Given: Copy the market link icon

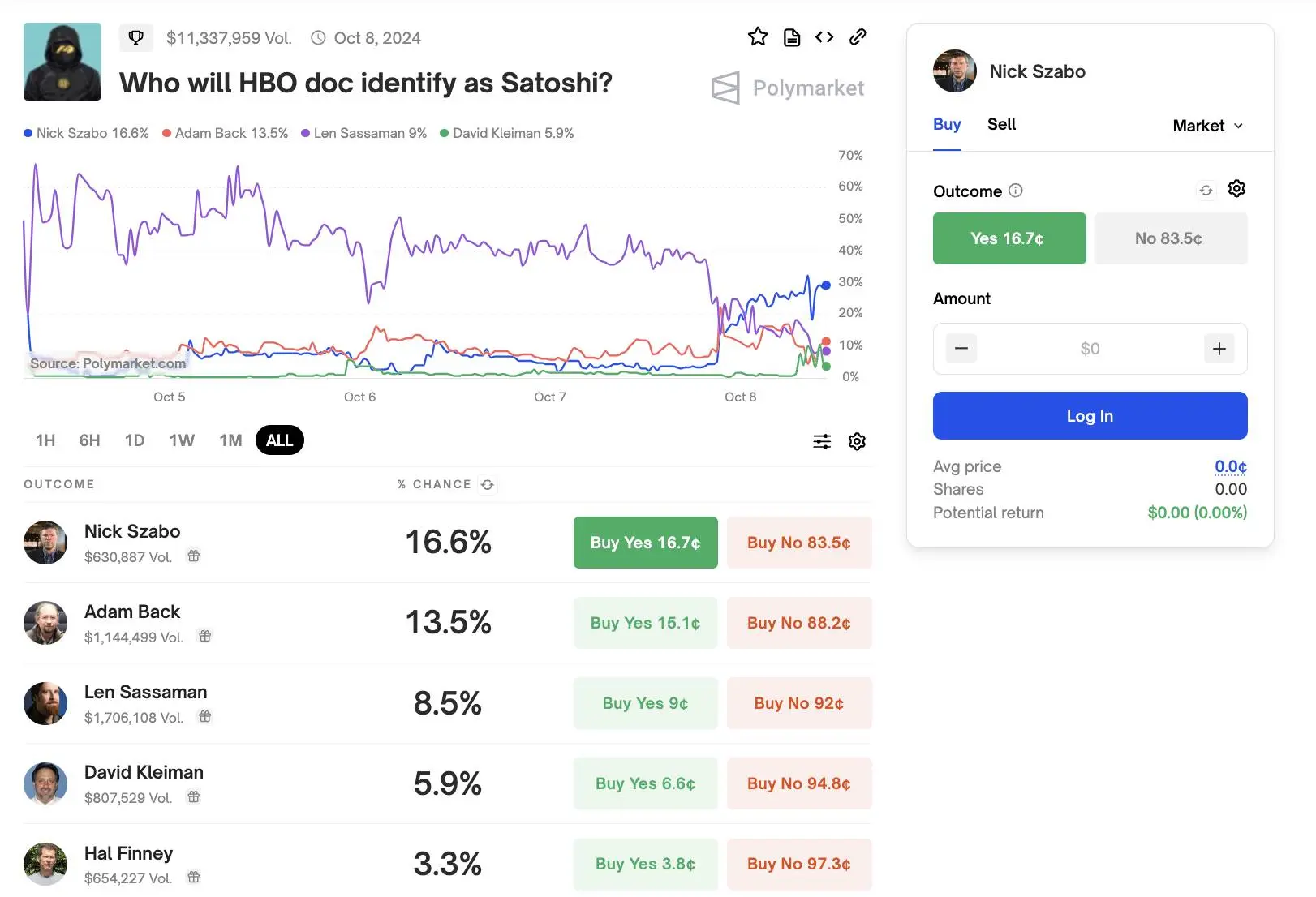Looking at the screenshot, I should [x=858, y=36].
